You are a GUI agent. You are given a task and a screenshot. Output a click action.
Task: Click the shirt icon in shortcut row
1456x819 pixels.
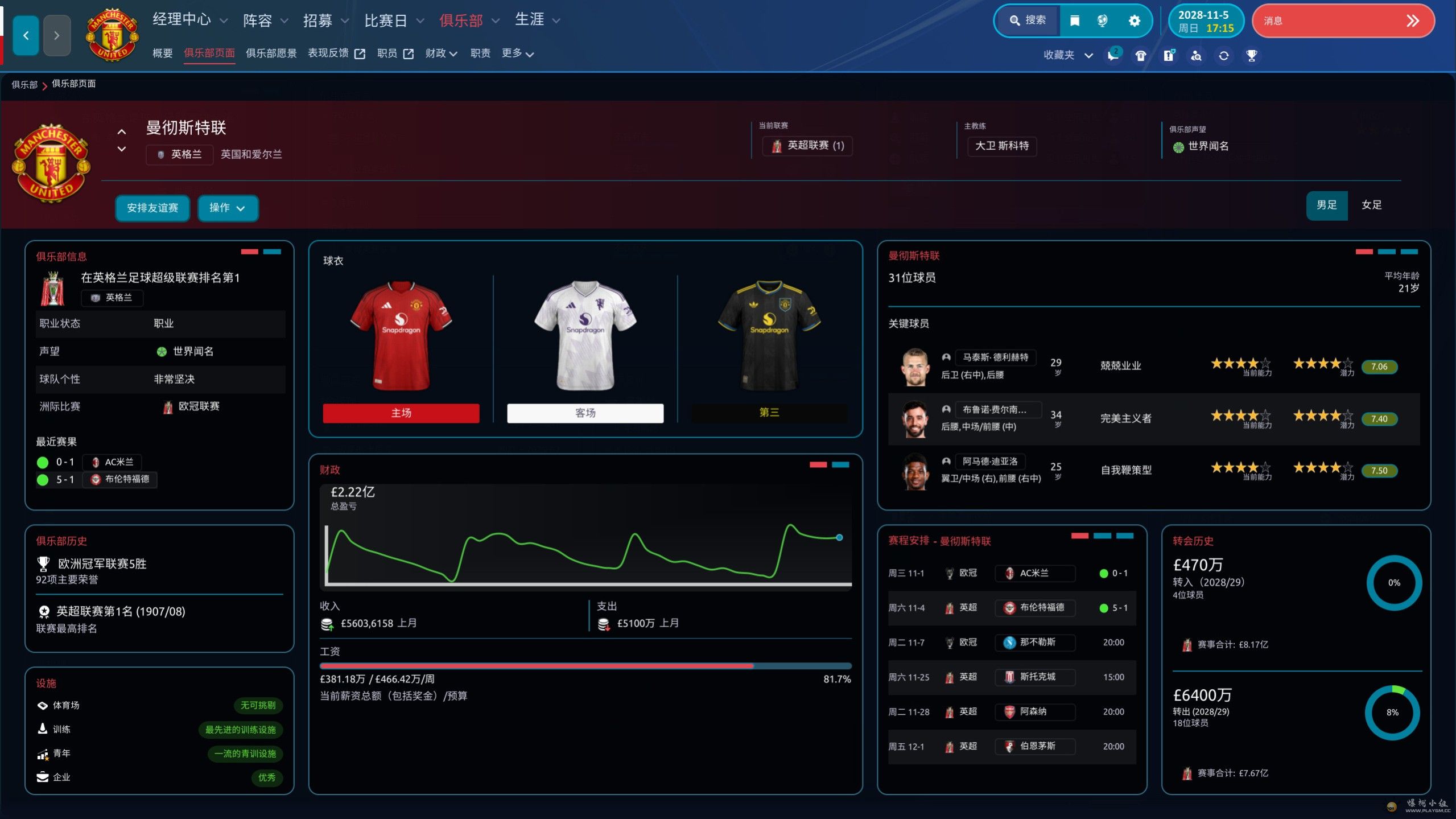1141,55
